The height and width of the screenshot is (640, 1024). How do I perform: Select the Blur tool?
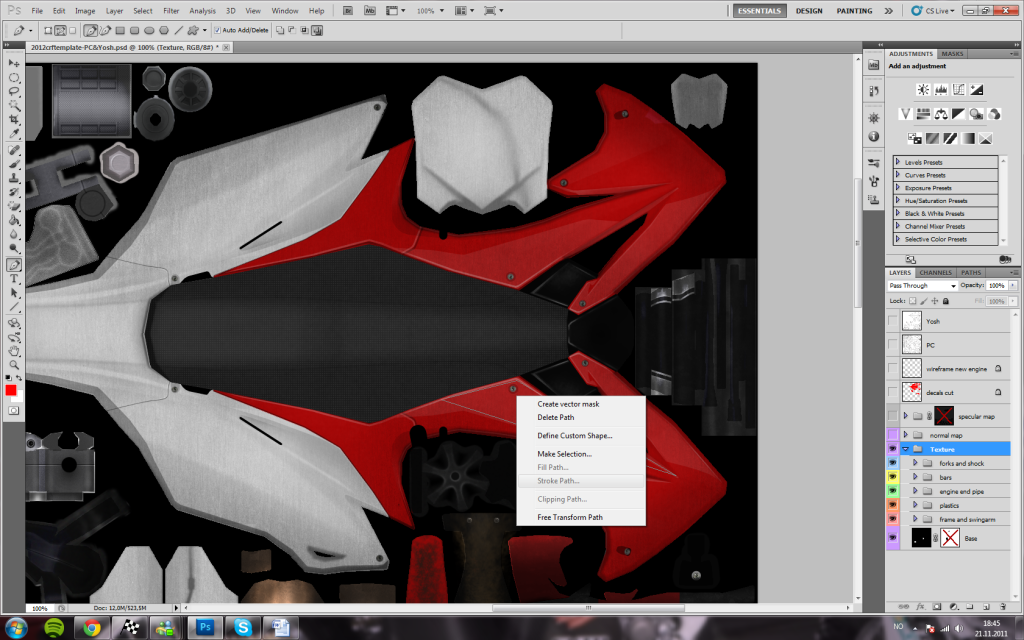[x=14, y=234]
